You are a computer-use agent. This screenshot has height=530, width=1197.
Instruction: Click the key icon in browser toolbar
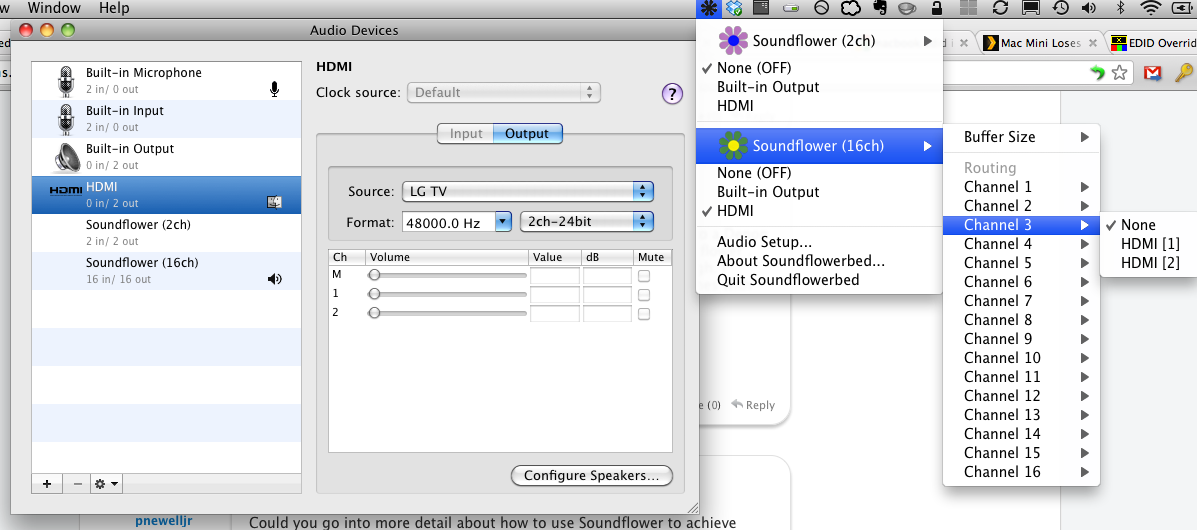click(1183, 73)
